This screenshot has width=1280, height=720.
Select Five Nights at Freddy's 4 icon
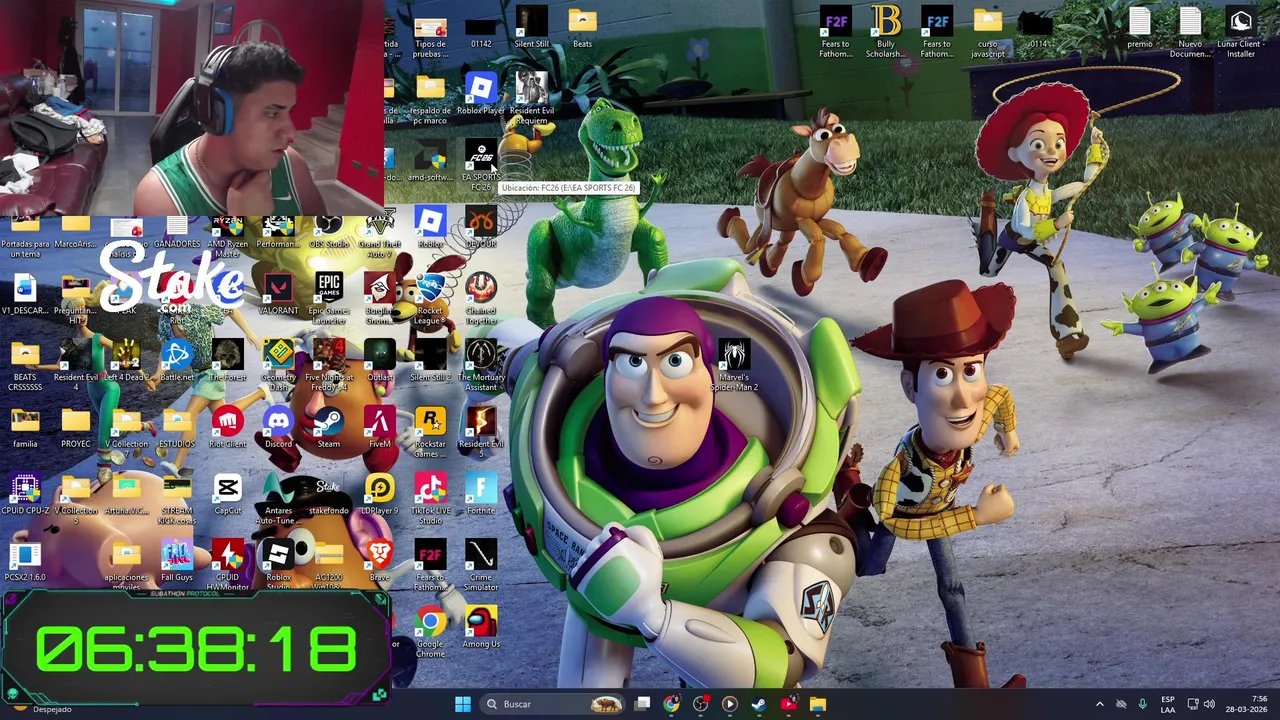(x=329, y=366)
